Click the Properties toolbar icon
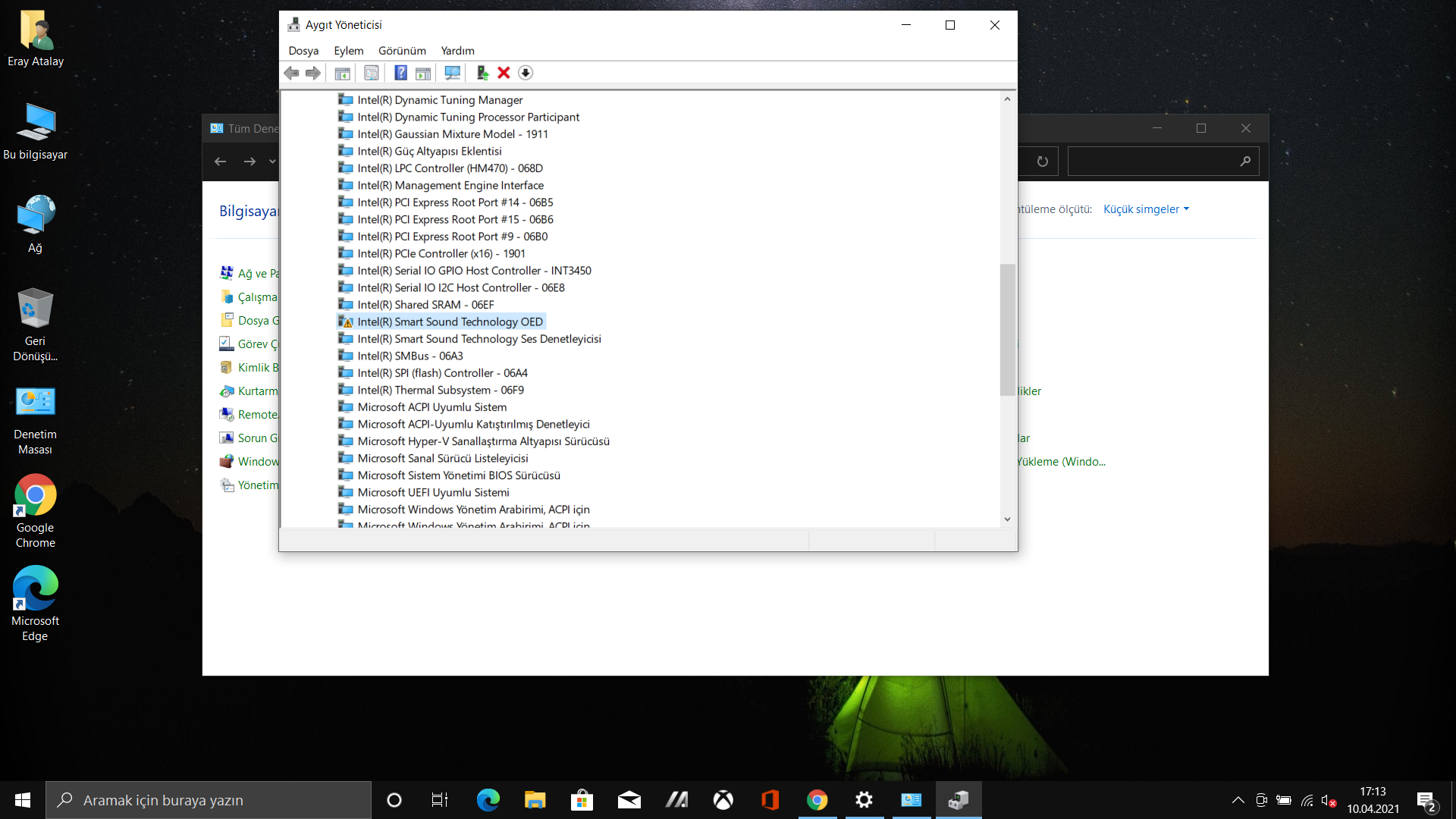This screenshot has height=819, width=1456. (371, 73)
